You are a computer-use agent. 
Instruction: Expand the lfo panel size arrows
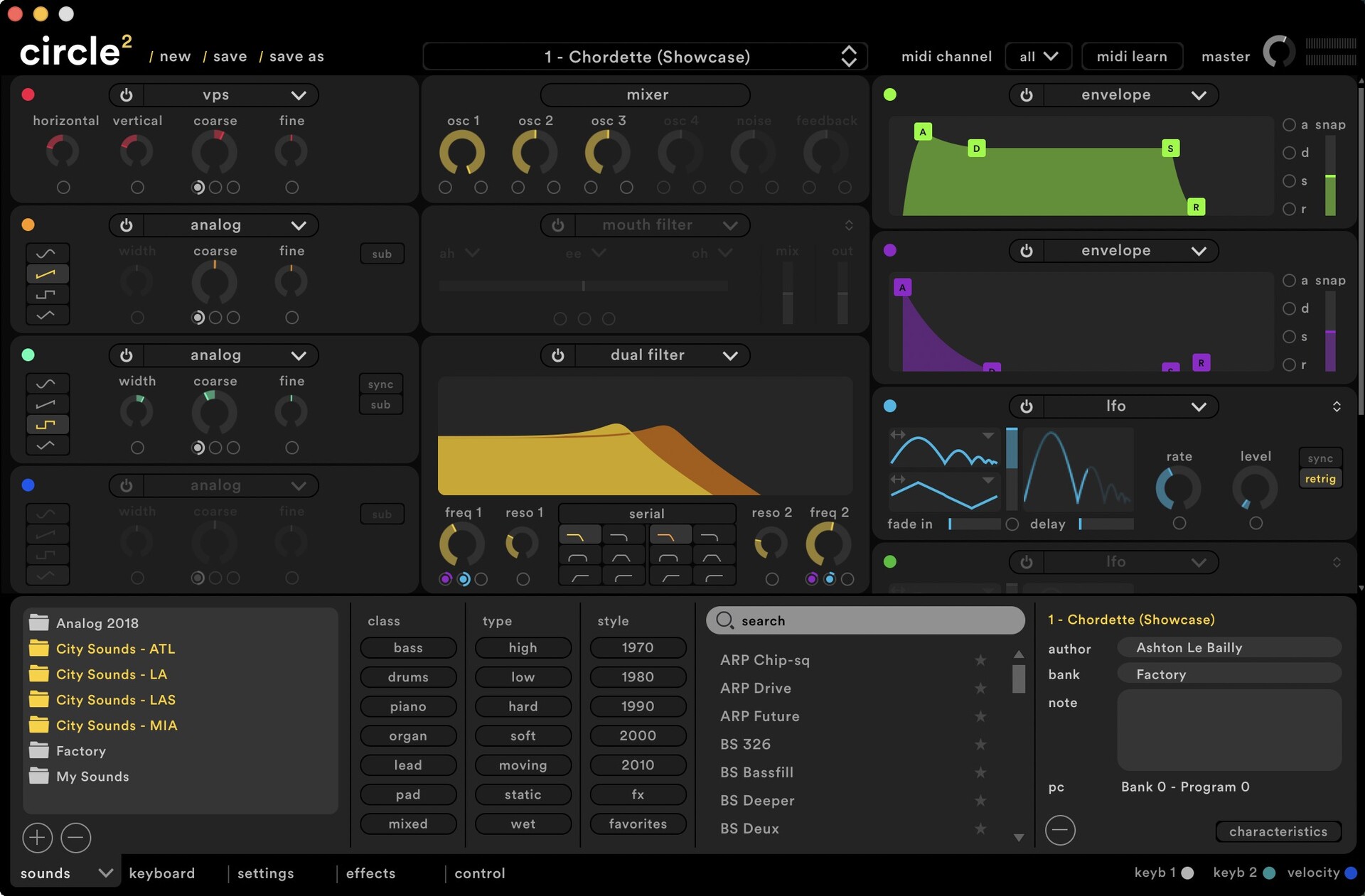(x=1337, y=406)
